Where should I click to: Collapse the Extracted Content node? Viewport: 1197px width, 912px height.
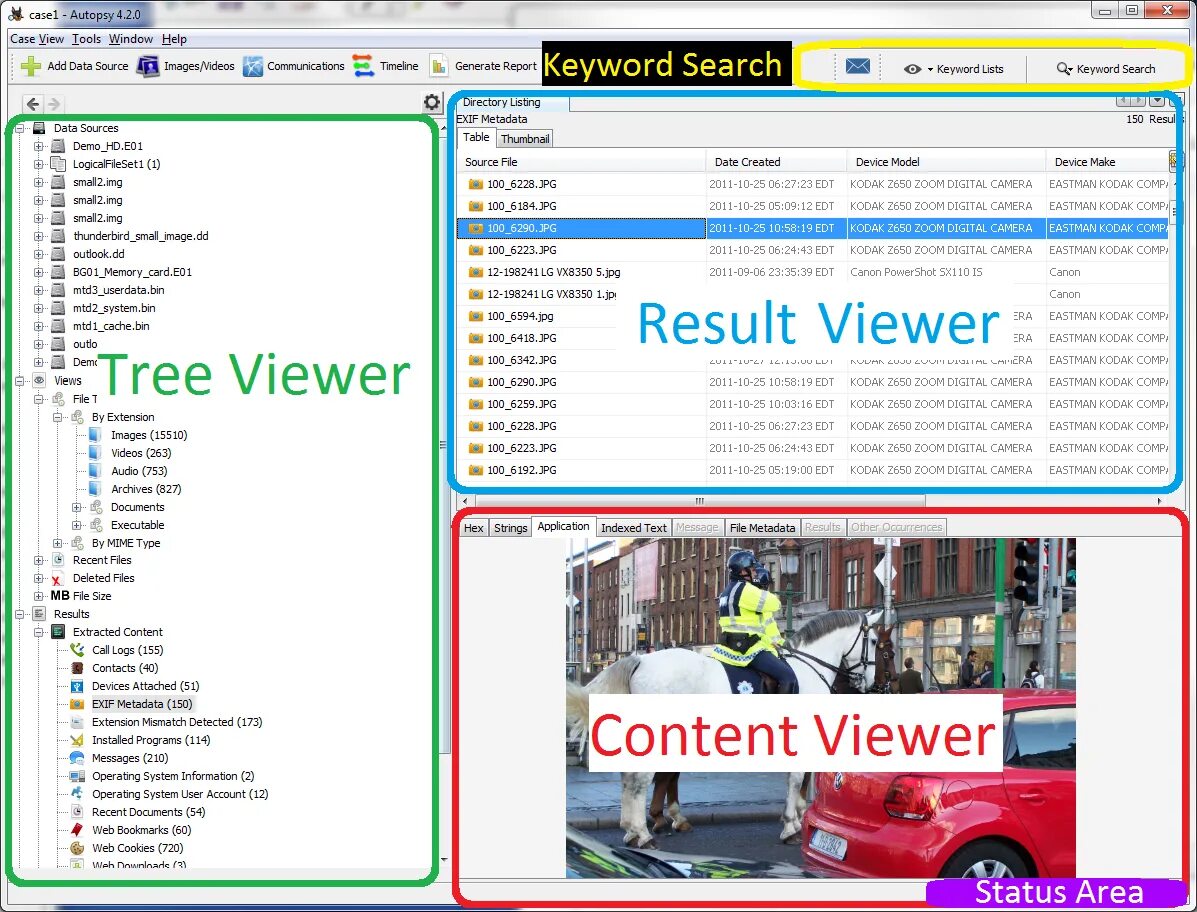[x=38, y=632]
